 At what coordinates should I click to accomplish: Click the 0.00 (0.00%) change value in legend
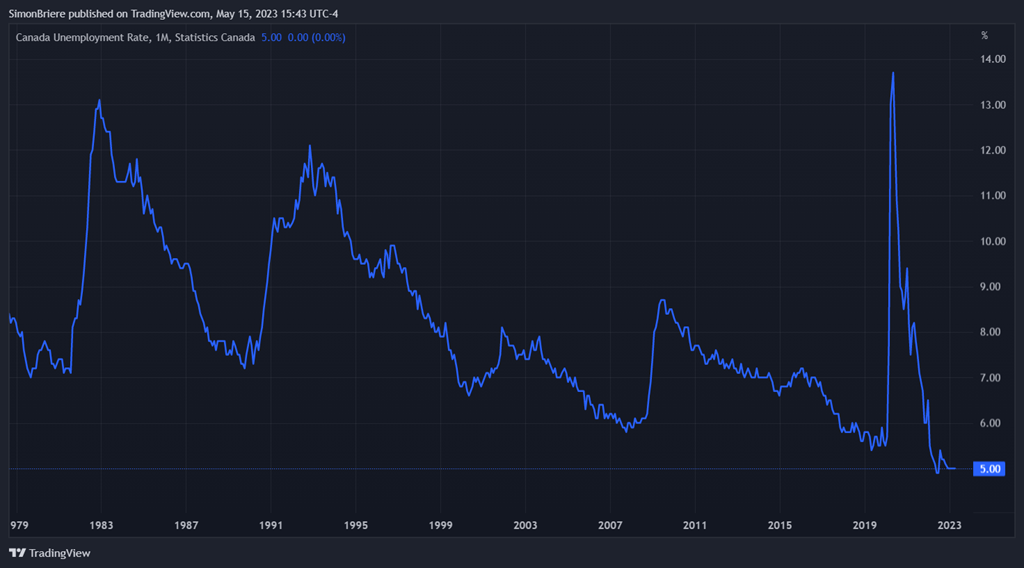(316, 37)
